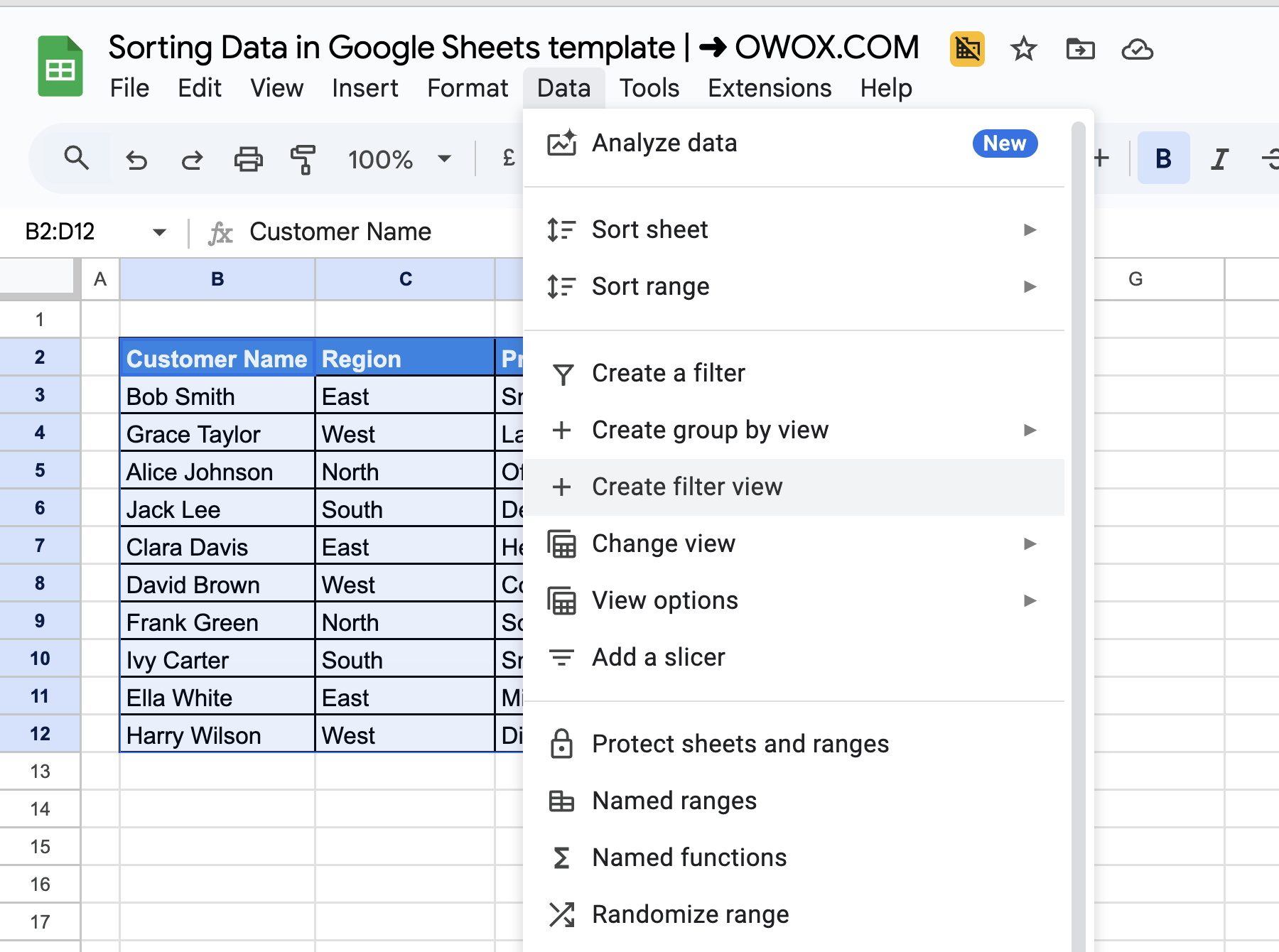Increase font size with plus button
1279x952 pixels.
pyautogui.click(x=1101, y=158)
